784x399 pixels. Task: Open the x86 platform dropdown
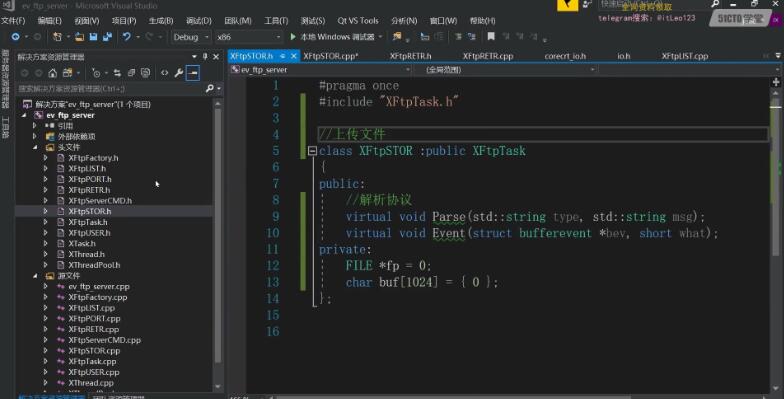pyautogui.click(x=248, y=37)
